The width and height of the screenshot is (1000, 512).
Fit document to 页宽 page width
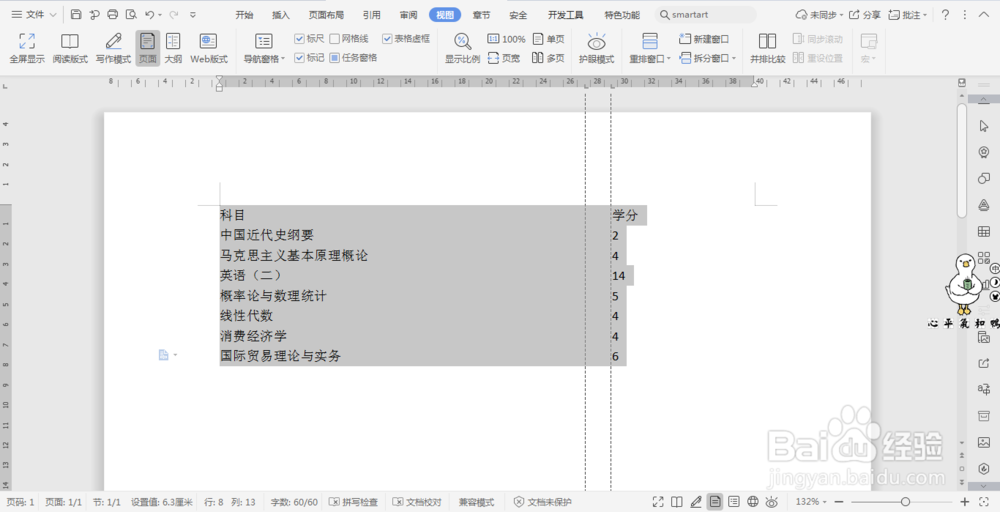[x=504, y=58]
